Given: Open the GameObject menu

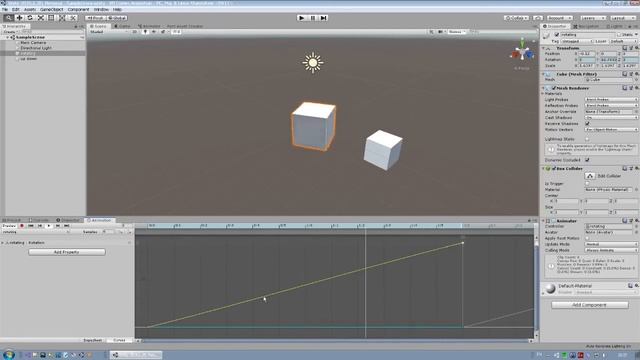Looking at the screenshot, I should coord(51,9).
